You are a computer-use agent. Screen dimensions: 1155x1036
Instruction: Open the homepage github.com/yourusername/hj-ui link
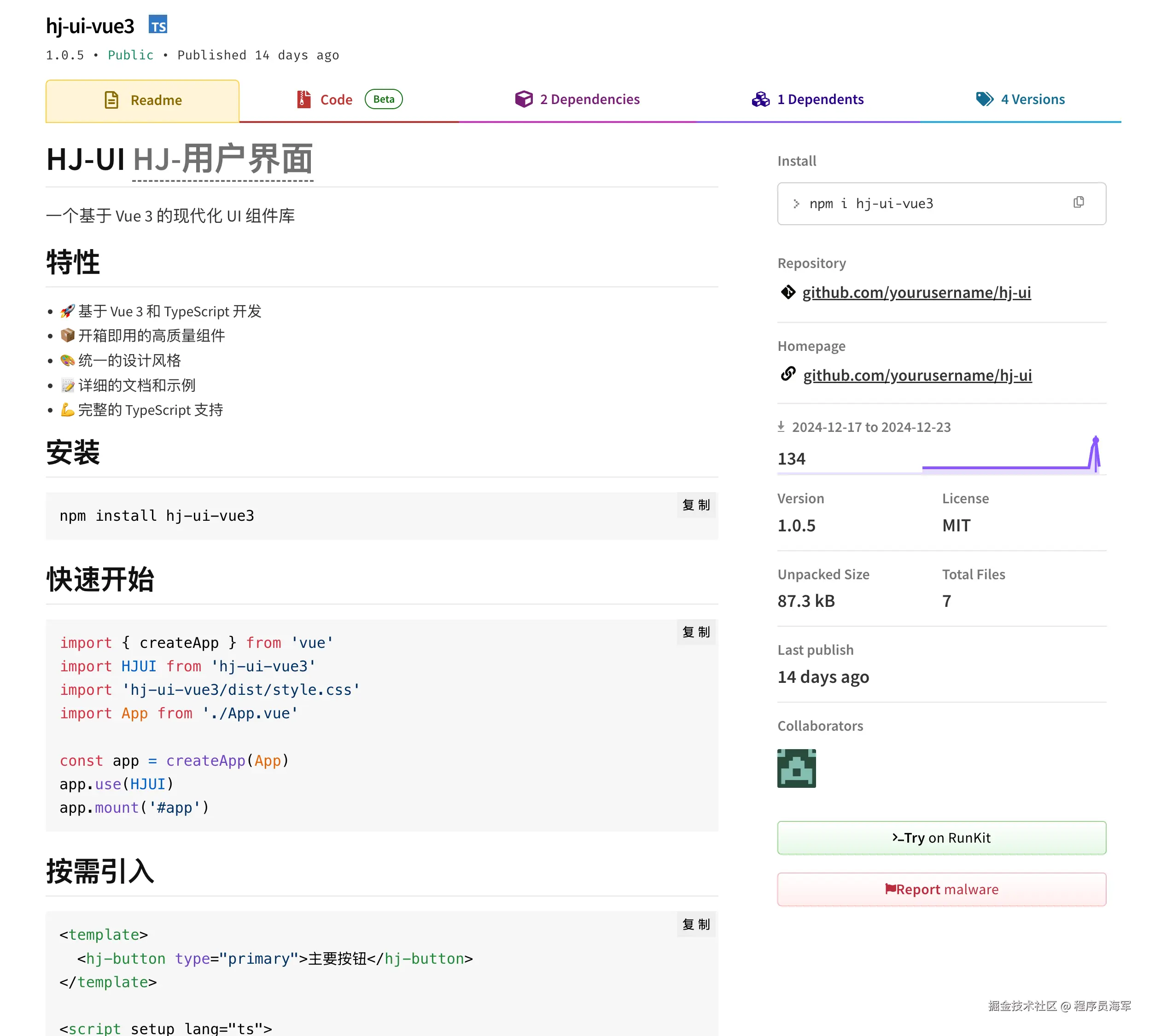917,376
